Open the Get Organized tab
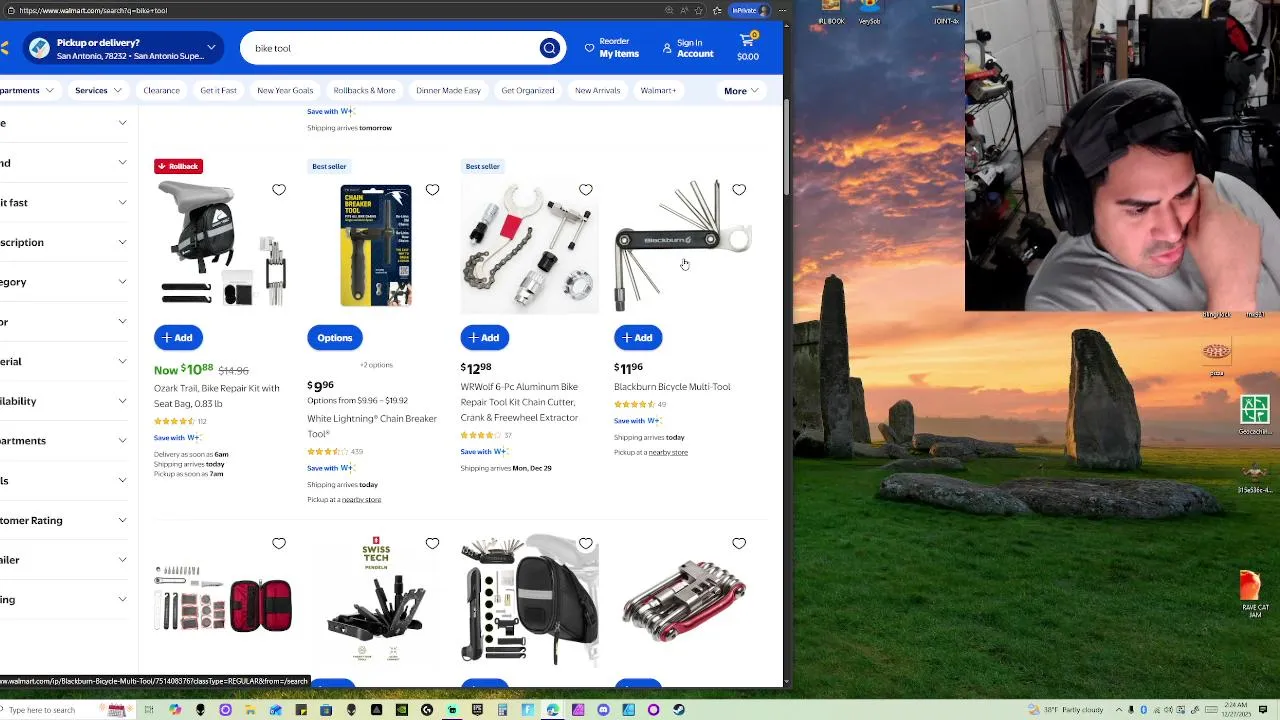Screen dimensions: 1280x720 tap(528, 90)
